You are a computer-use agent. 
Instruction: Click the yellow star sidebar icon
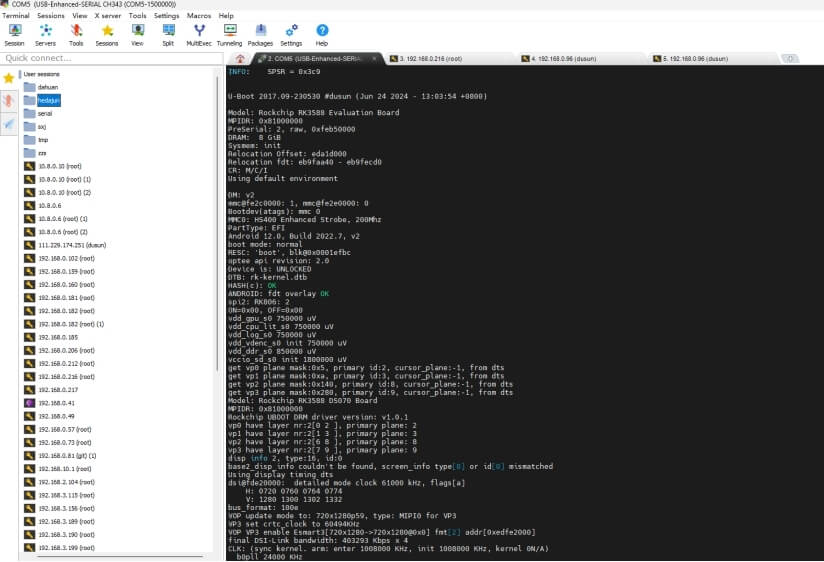coord(9,78)
